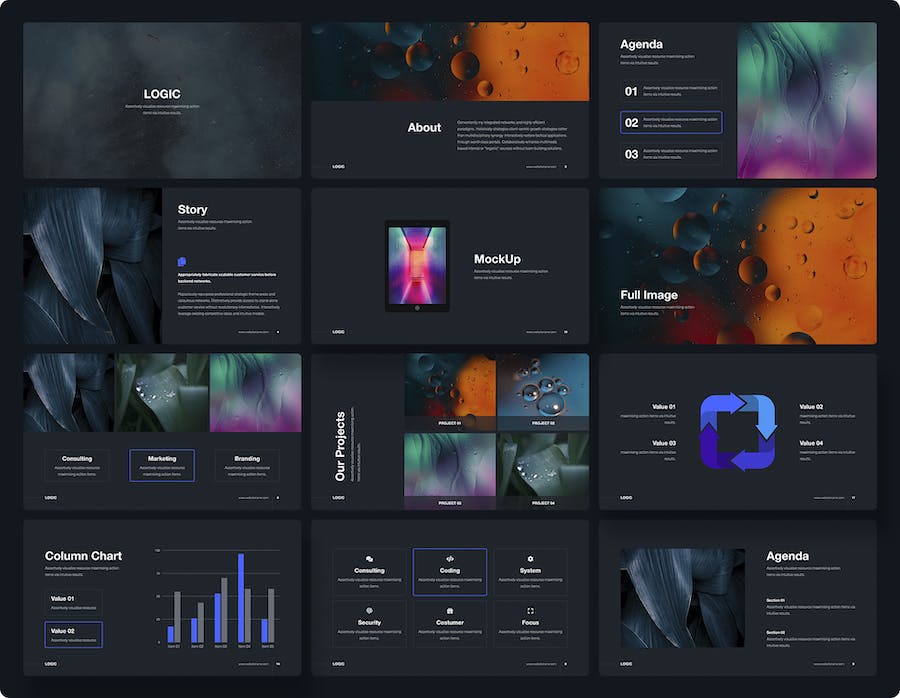Click the gift box icon above Costumer
This screenshot has height=698, width=900.
[450, 611]
